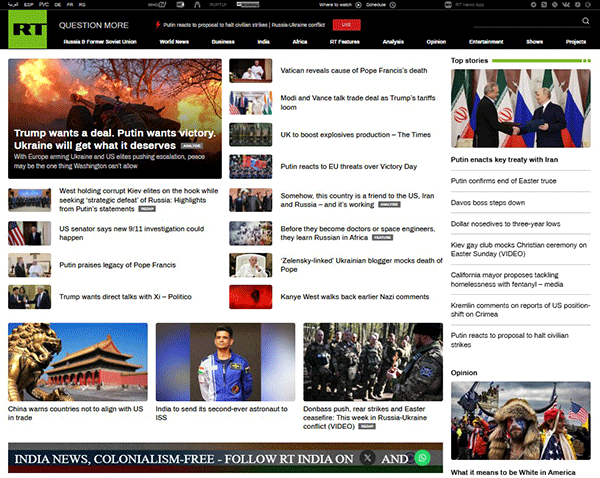600x478 pixels.
Task: Open the RTД documentary channel logo
Action: click(180, 5)
